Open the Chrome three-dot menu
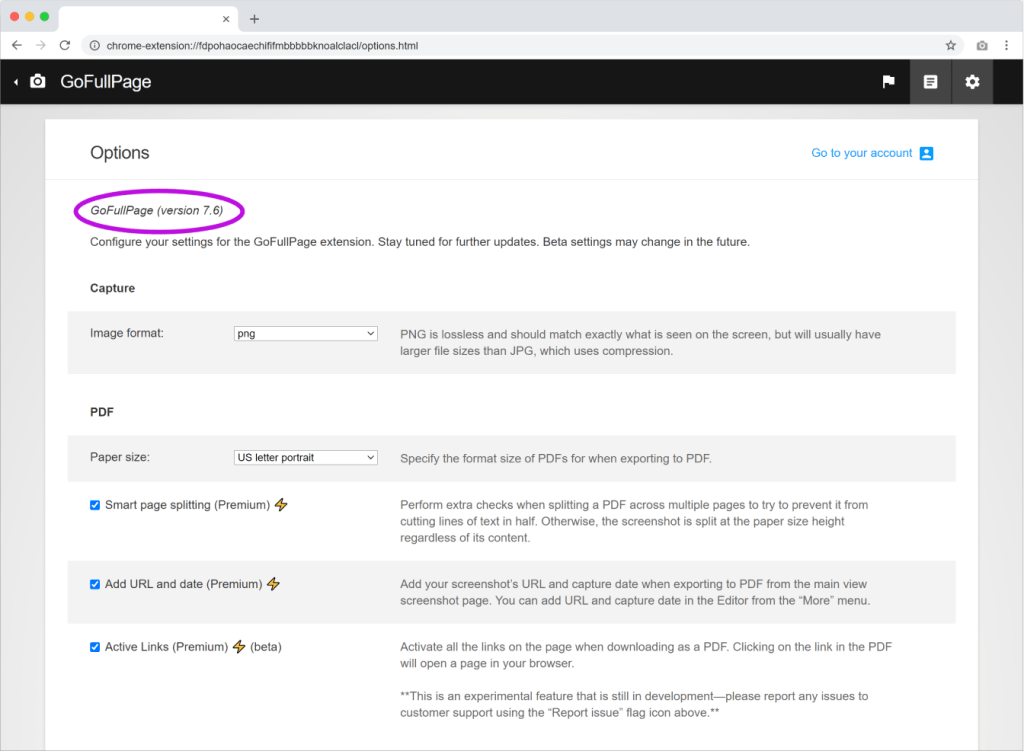Viewport: 1024px width, 751px height. click(x=1006, y=45)
